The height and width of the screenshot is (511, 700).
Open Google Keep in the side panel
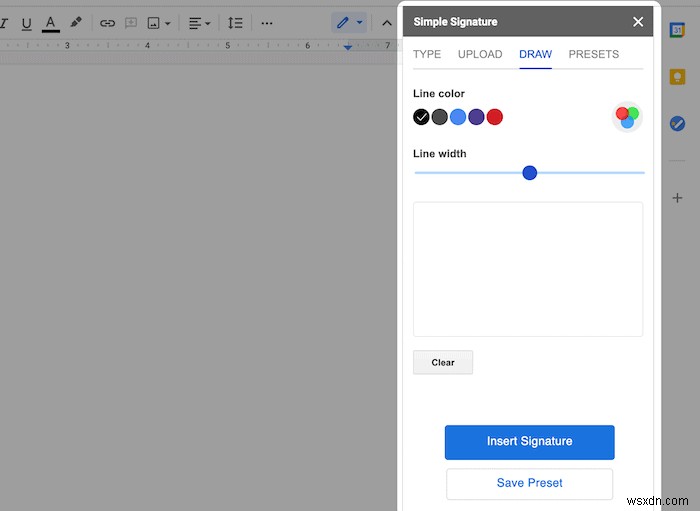click(x=677, y=77)
